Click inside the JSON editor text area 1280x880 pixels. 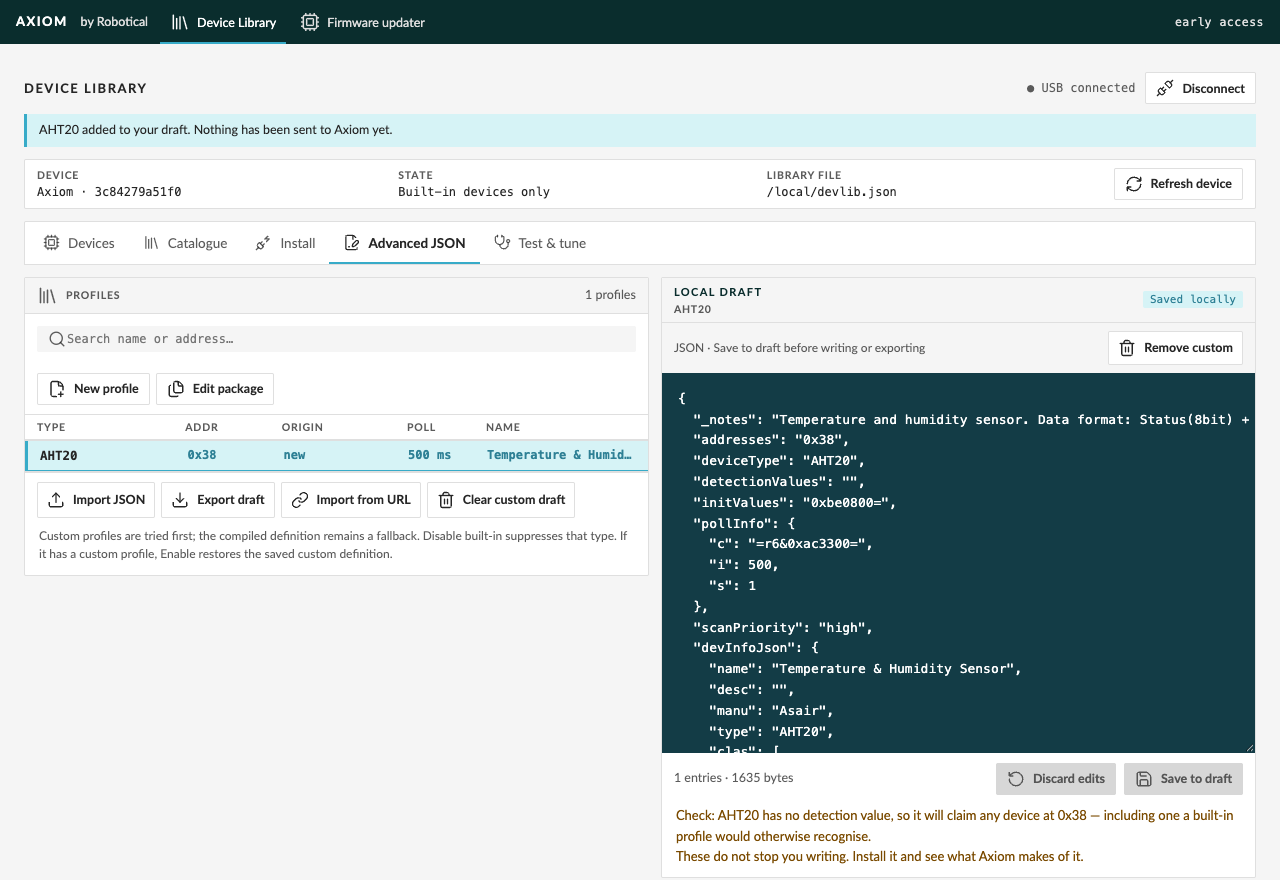pyautogui.click(x=958, y=563)
